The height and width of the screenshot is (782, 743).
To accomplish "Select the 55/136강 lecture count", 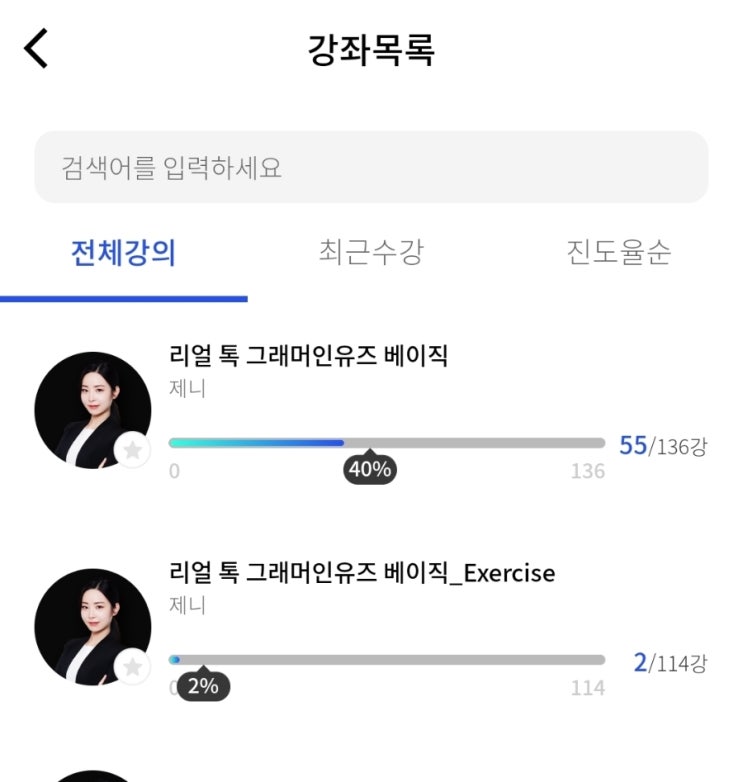I will (662, 446).
